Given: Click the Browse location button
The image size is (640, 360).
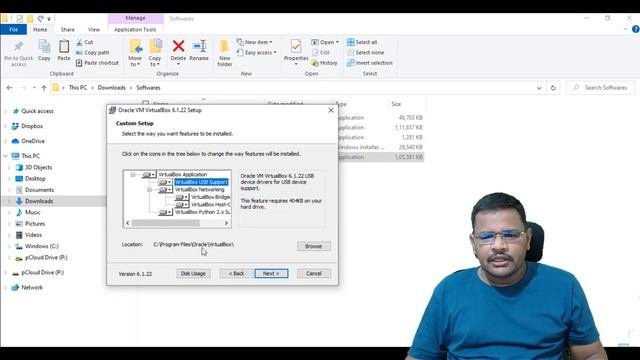Looking at the screenshot, I should [313, 246].
